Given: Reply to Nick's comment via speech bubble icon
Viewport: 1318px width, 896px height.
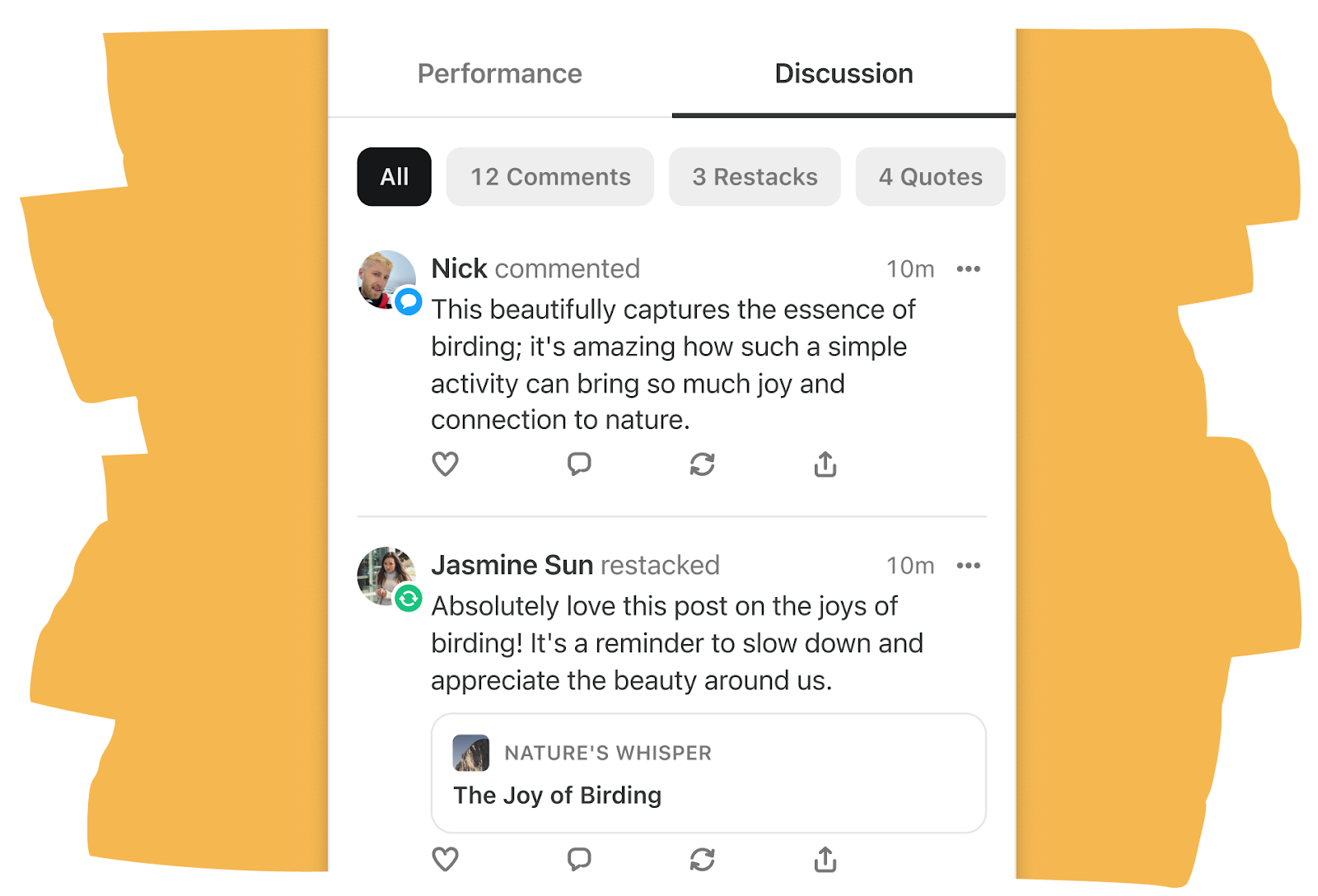Looking at the screenshot, I should pos(579,464).
